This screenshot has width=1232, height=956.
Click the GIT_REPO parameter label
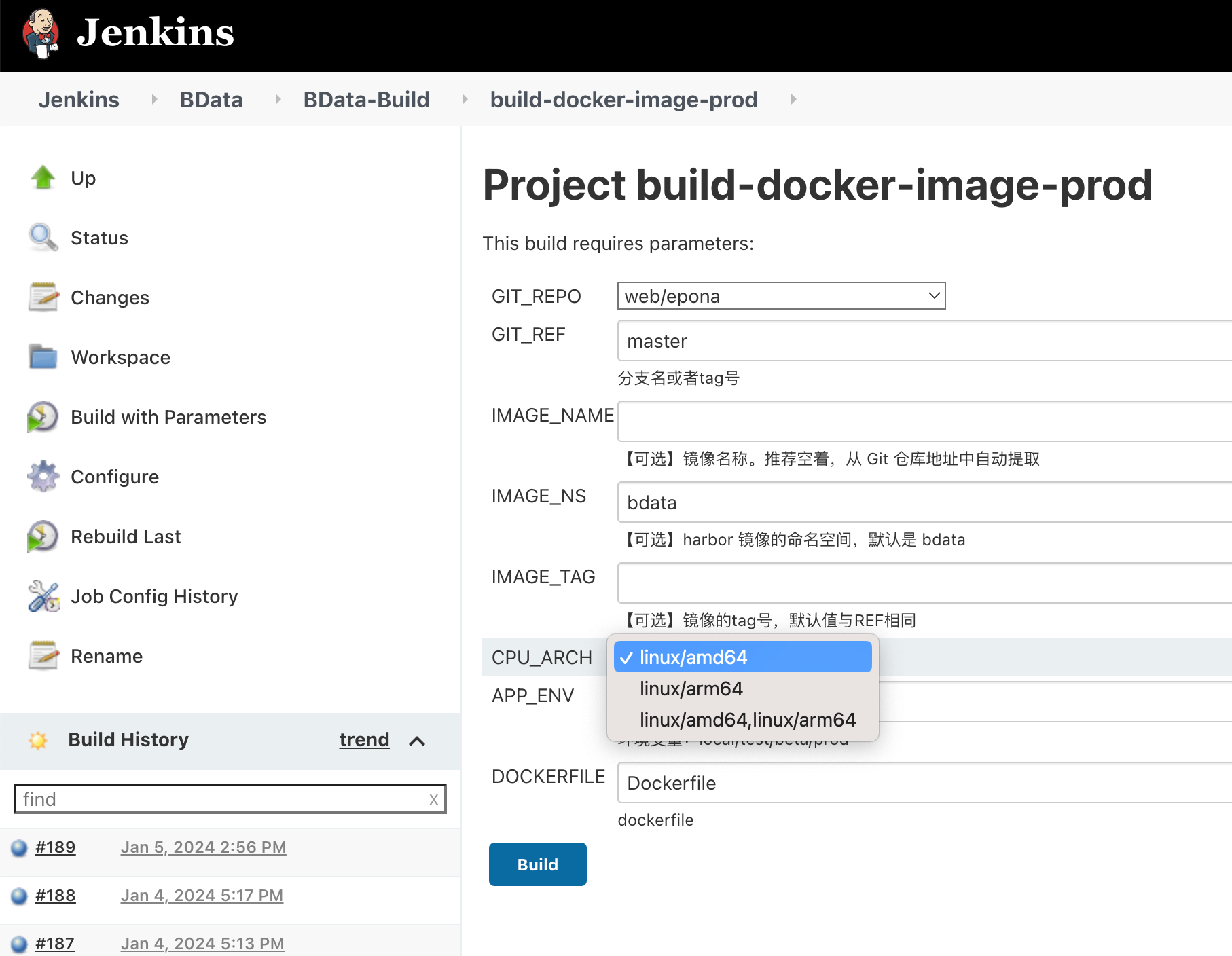click(537, 296)
